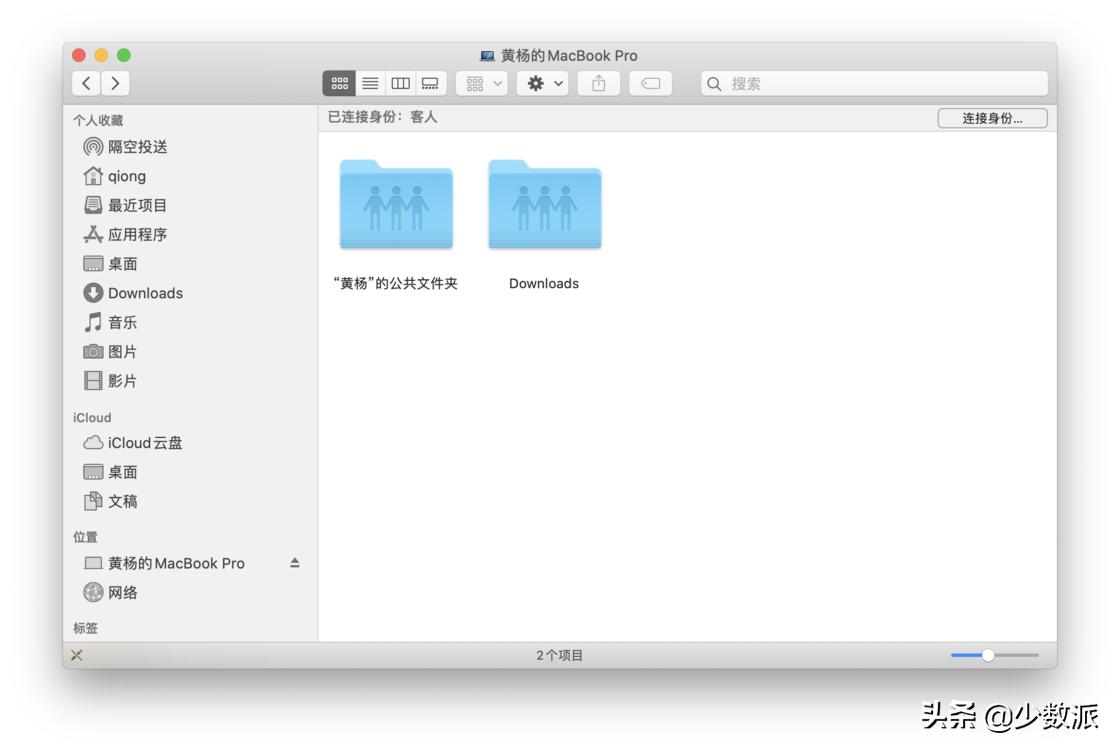
Task: Open 网络 in the sidebar
Action: (122, 593)
